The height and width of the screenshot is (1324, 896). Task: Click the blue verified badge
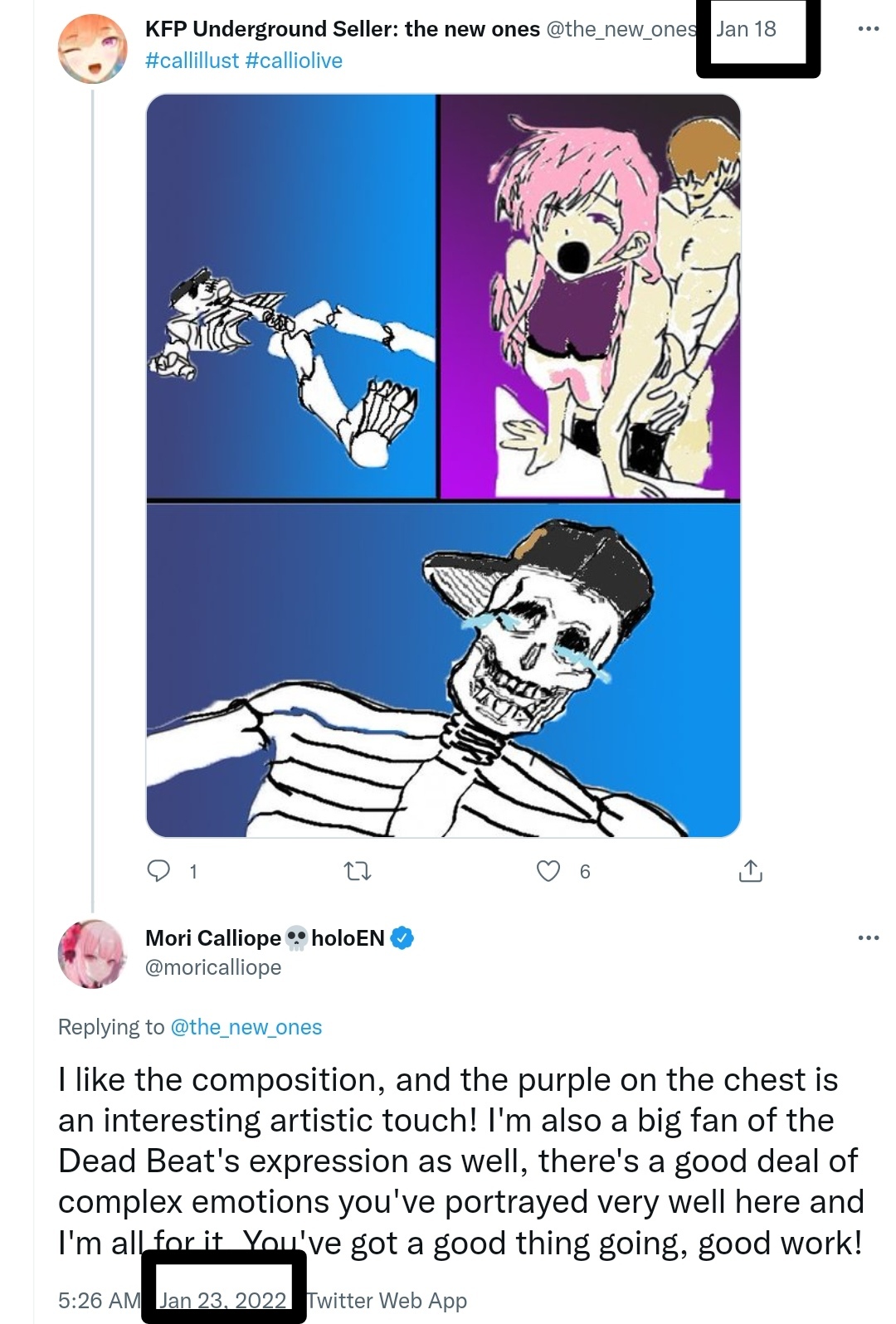402,938
